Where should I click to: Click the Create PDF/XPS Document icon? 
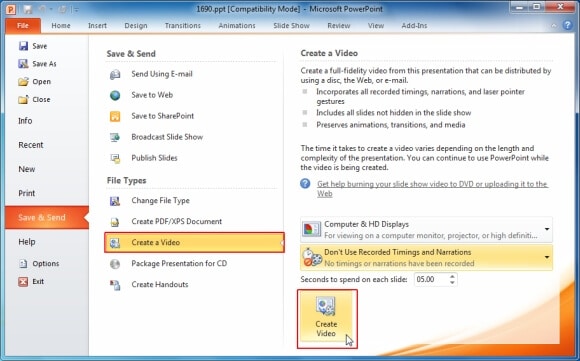point(115,222)
